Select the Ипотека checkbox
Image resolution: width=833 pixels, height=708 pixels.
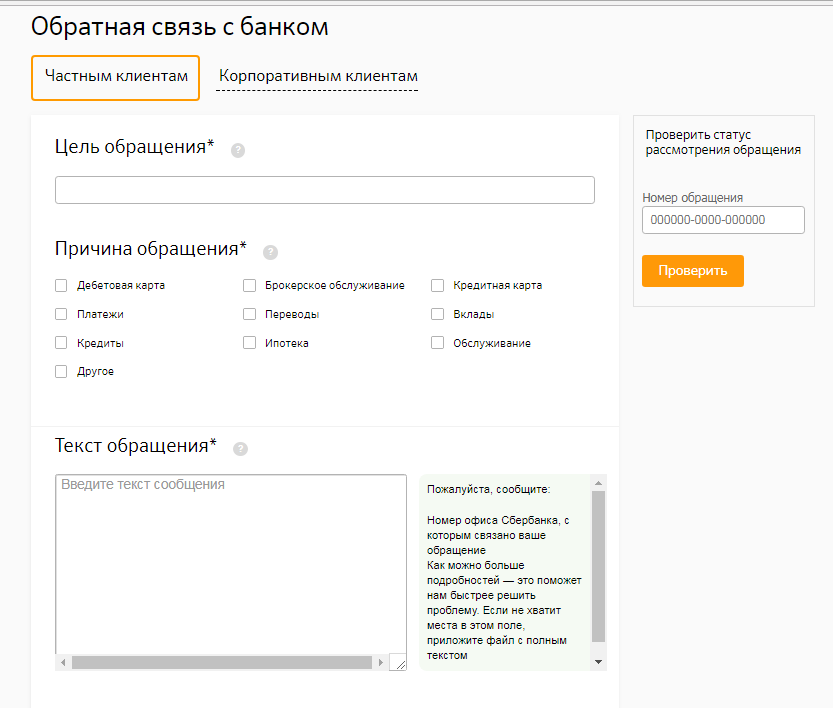pos(250,343)
